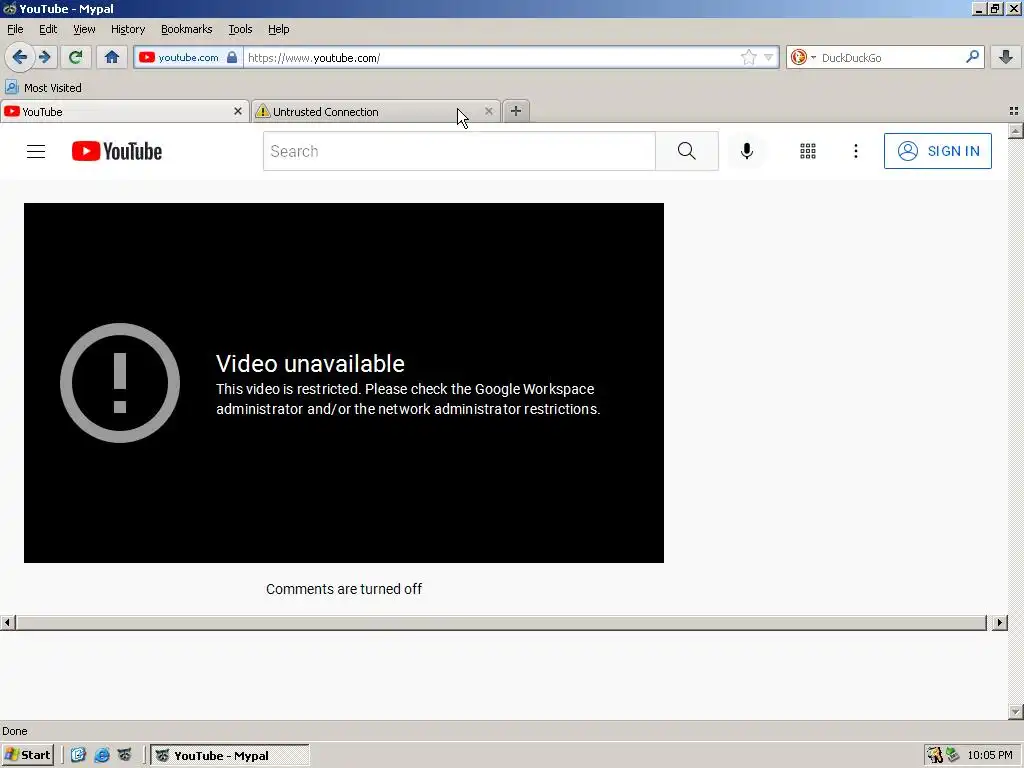Click the YouTube search magnifier button

686,152
